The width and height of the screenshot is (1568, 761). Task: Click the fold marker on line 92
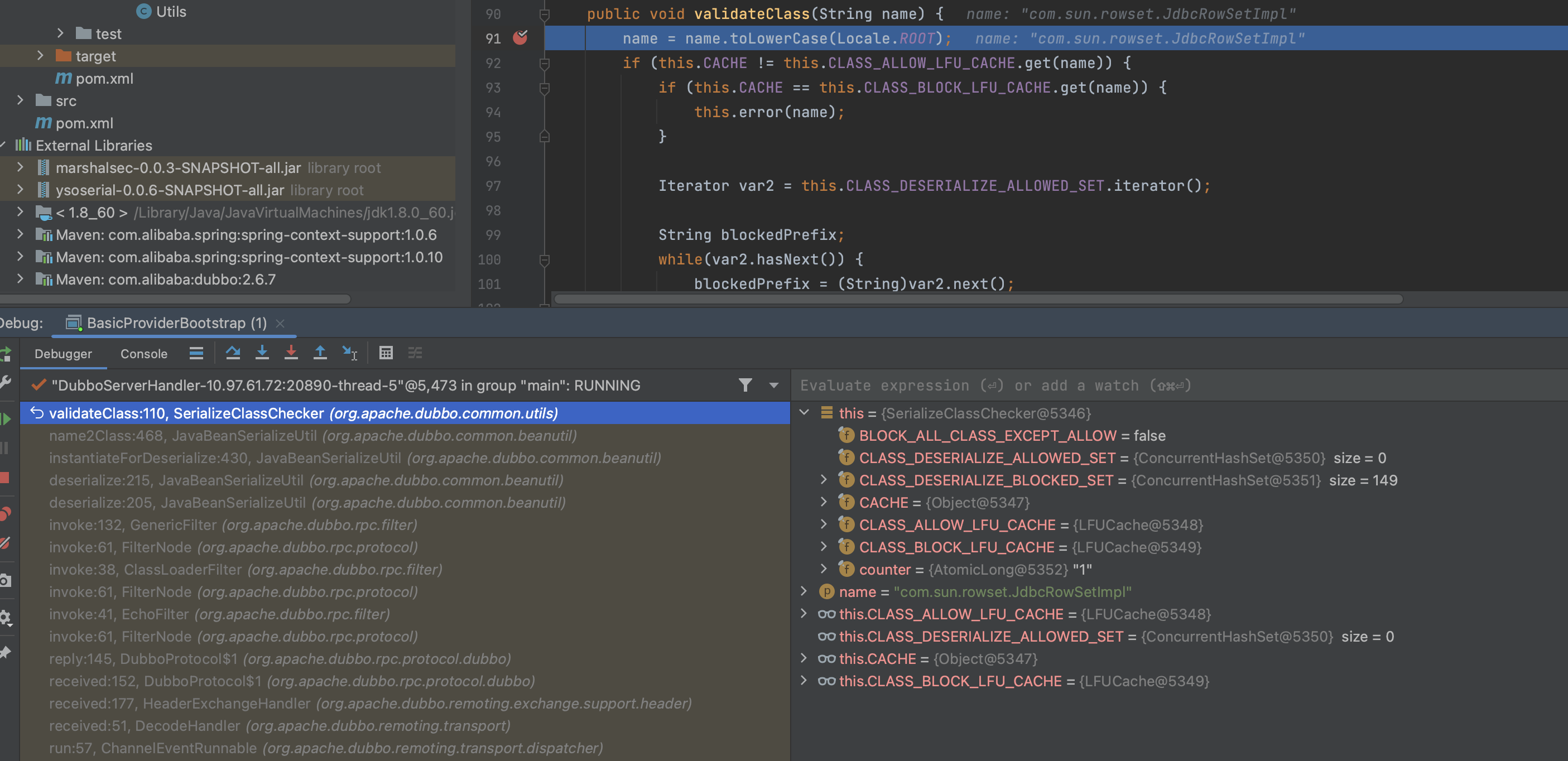545,63
